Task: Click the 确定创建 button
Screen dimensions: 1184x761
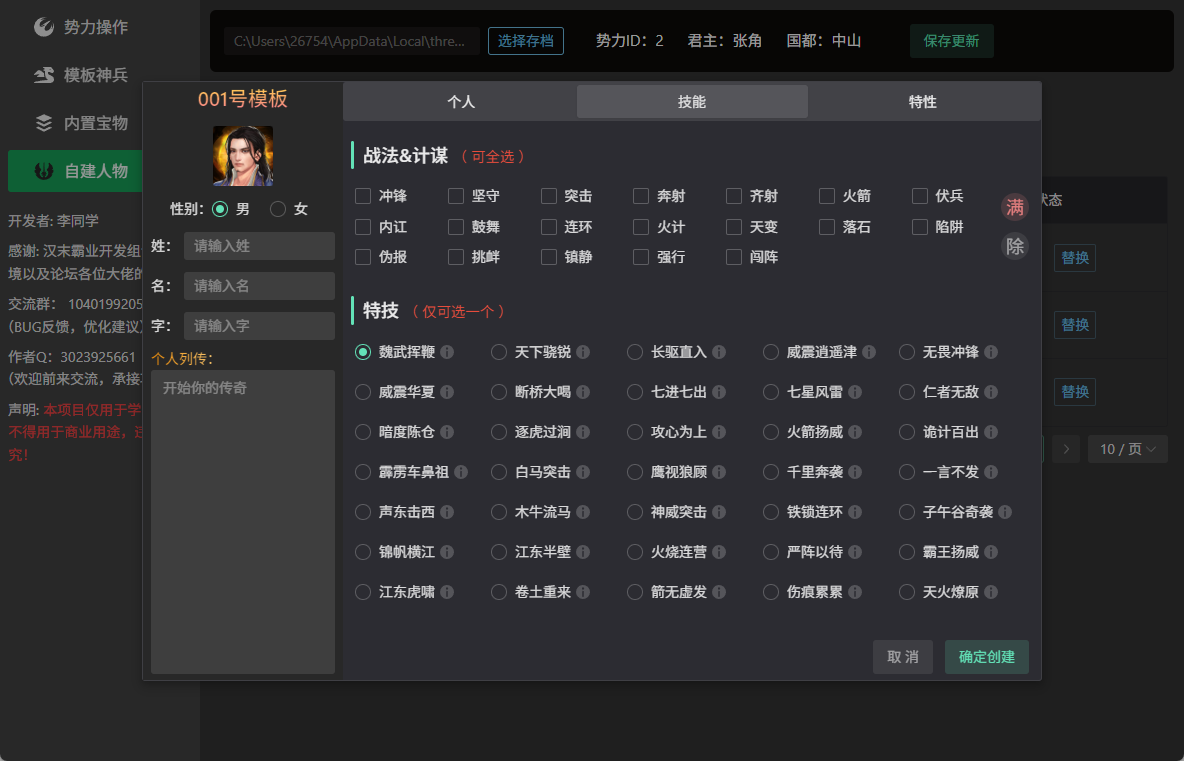Action: point(986,657)
